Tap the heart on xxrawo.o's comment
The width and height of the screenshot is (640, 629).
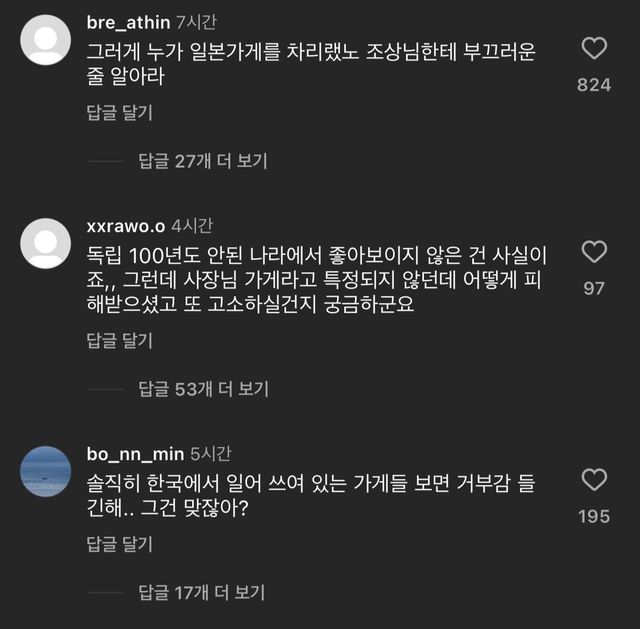pyautogui.click(x=594, y=252)
